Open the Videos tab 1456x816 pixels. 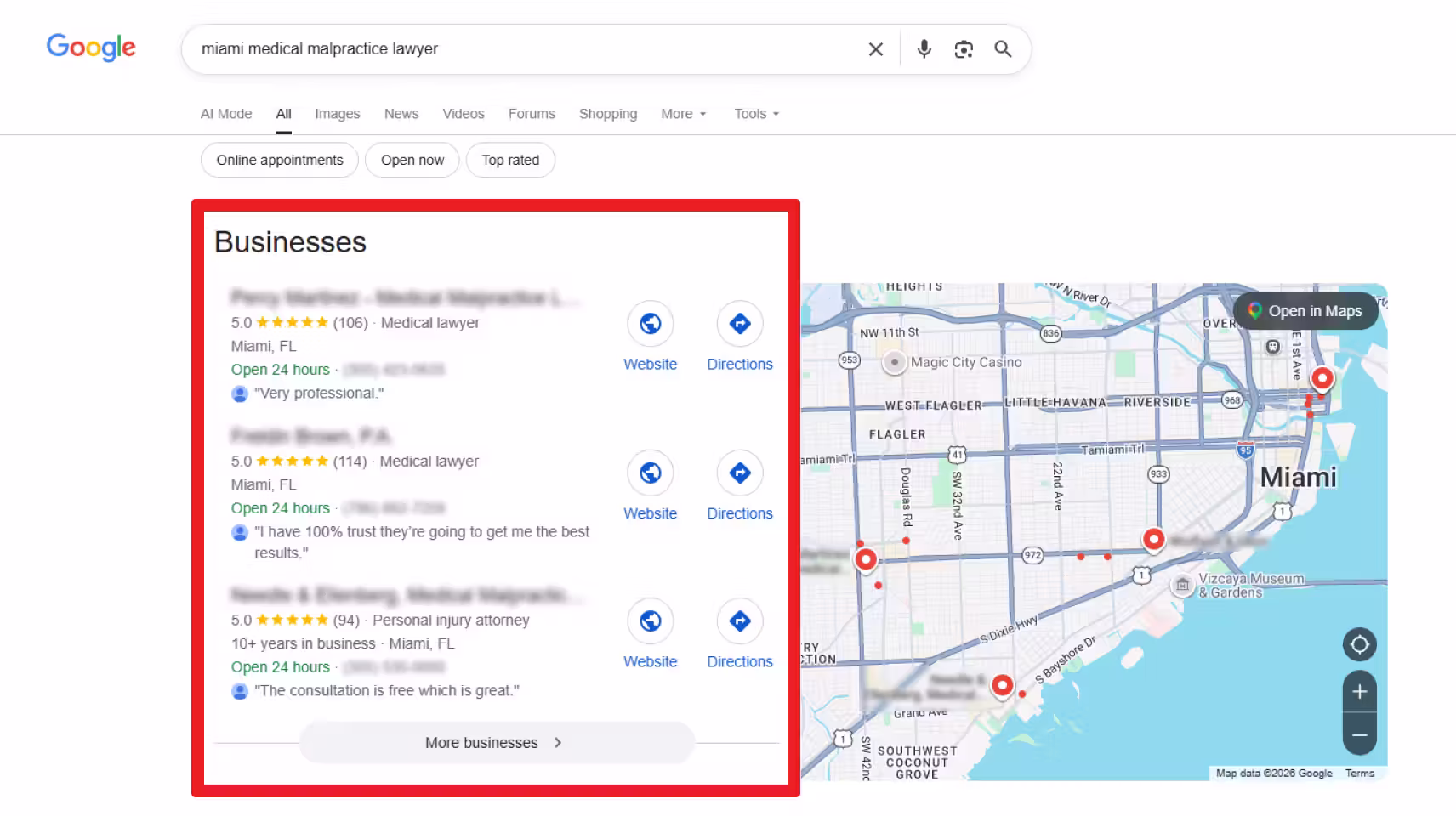[464, 113]
